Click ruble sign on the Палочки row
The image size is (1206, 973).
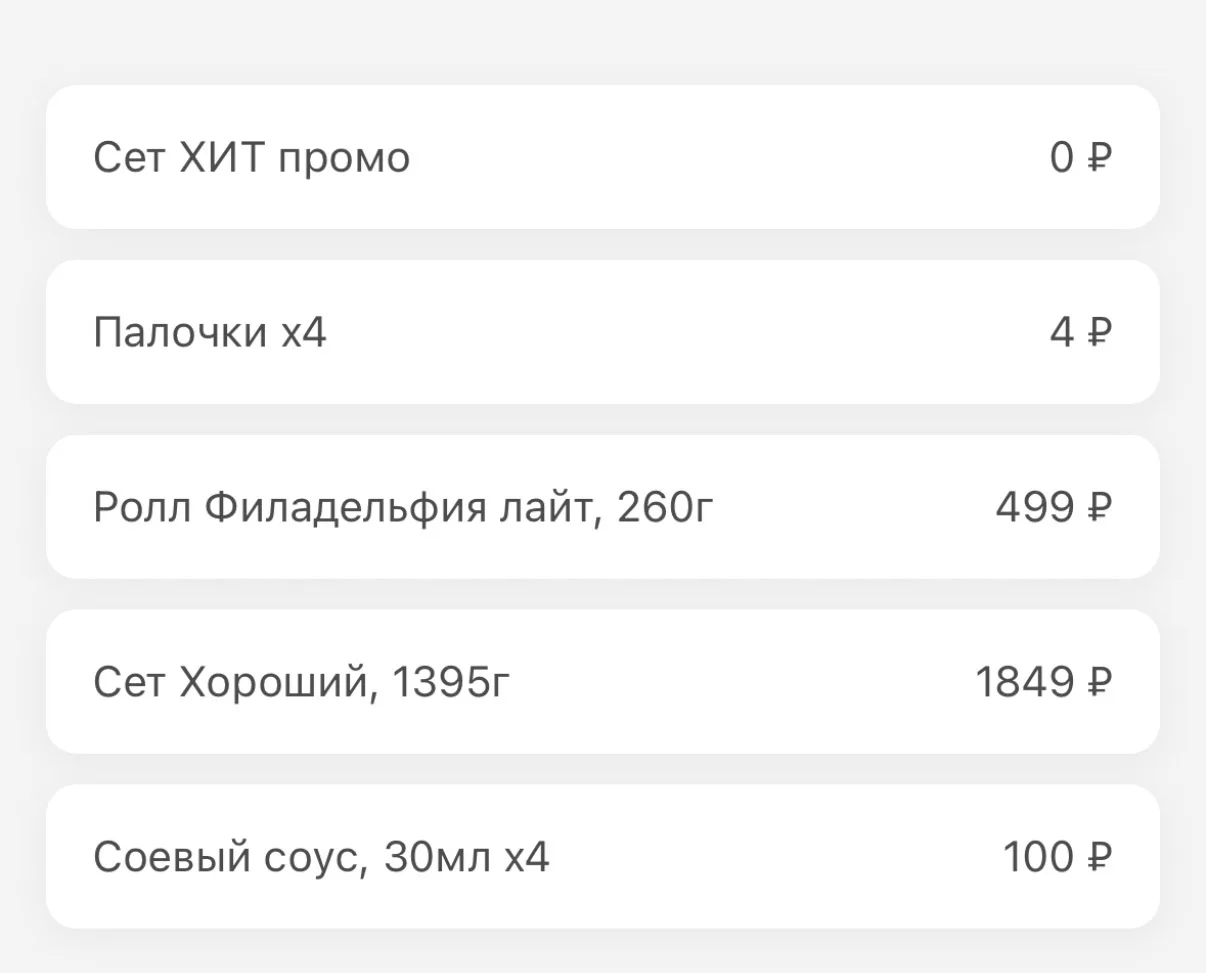pyautogui.click(x=1099, y=332)
